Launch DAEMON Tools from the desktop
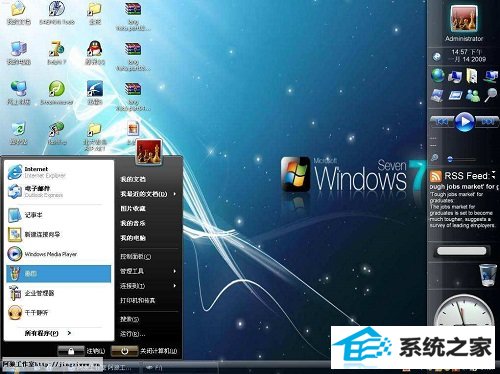The width and height of the screenshot is (500, 374). [x=57, y=13]
